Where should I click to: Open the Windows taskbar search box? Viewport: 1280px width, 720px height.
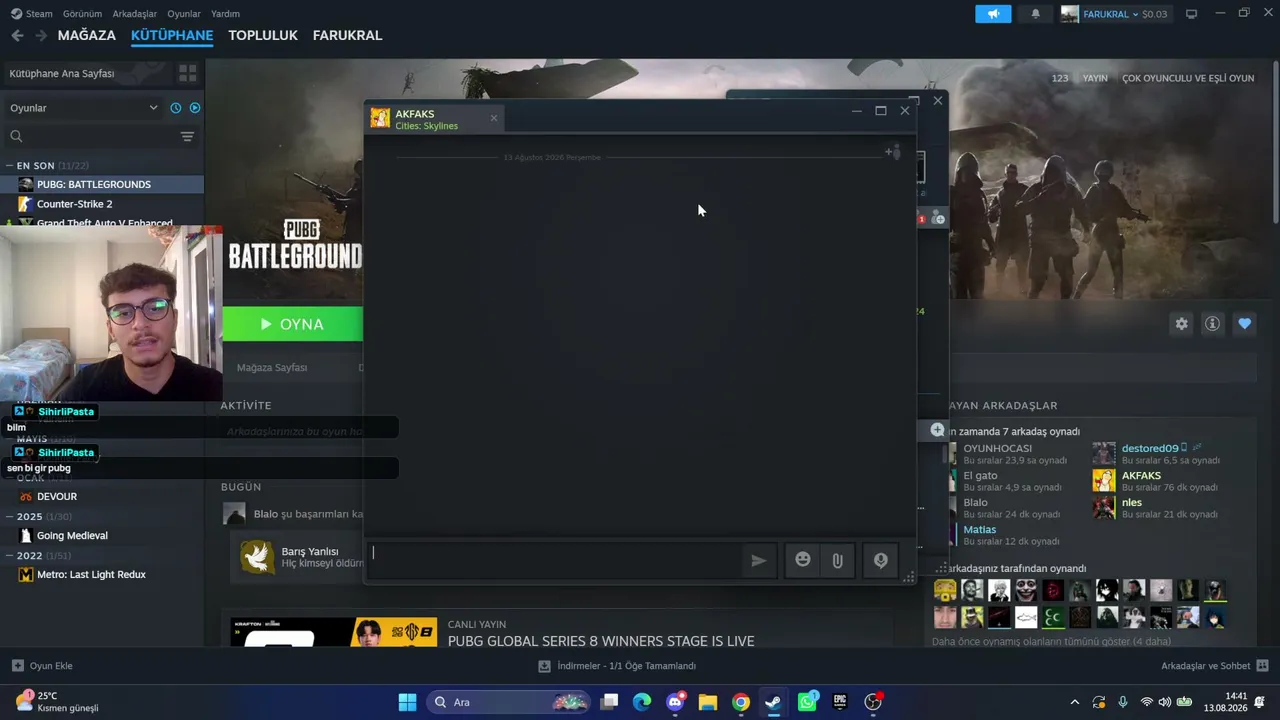point(509,702)
